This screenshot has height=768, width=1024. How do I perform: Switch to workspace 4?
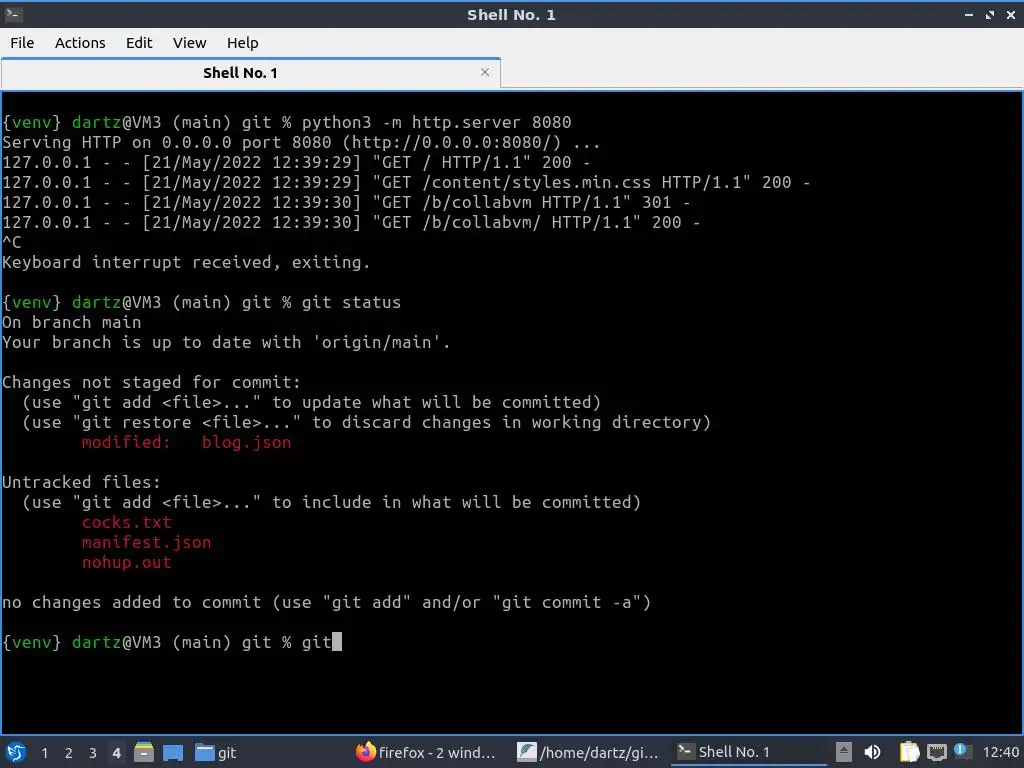point(116,753)
